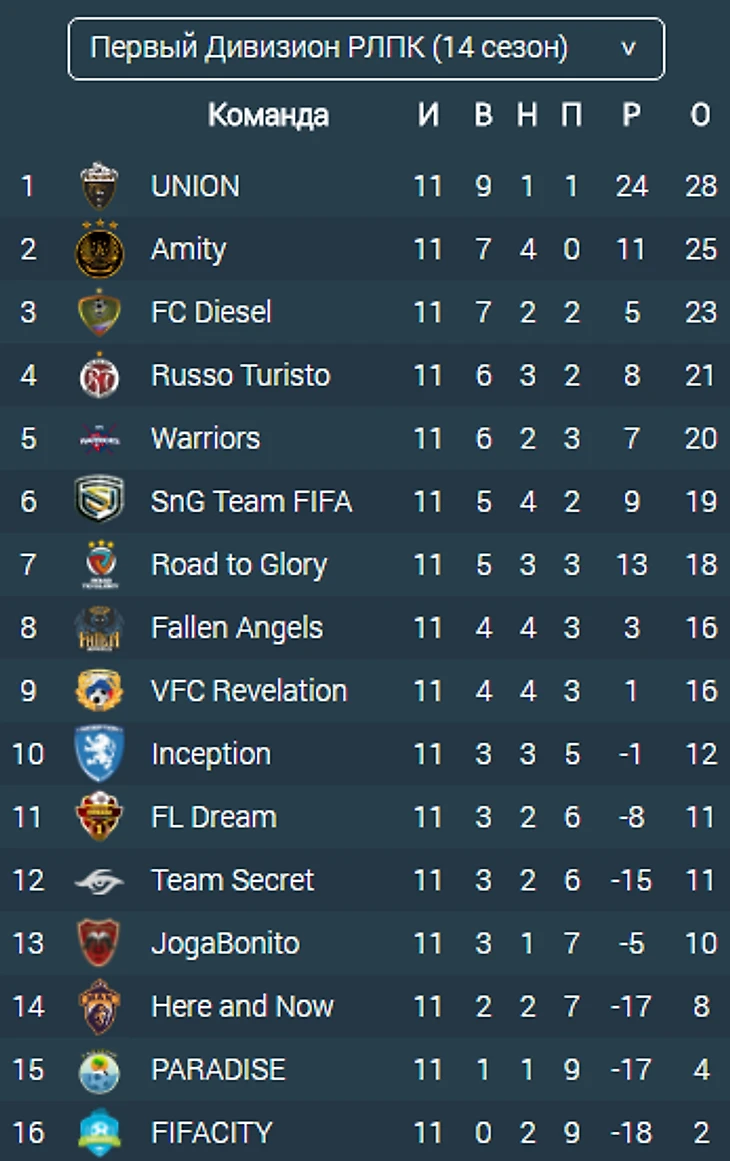The height and width of the screenshot is (1161, 730).
Task: Click the FL Dream team name
Action: click(x=213, y=817)
